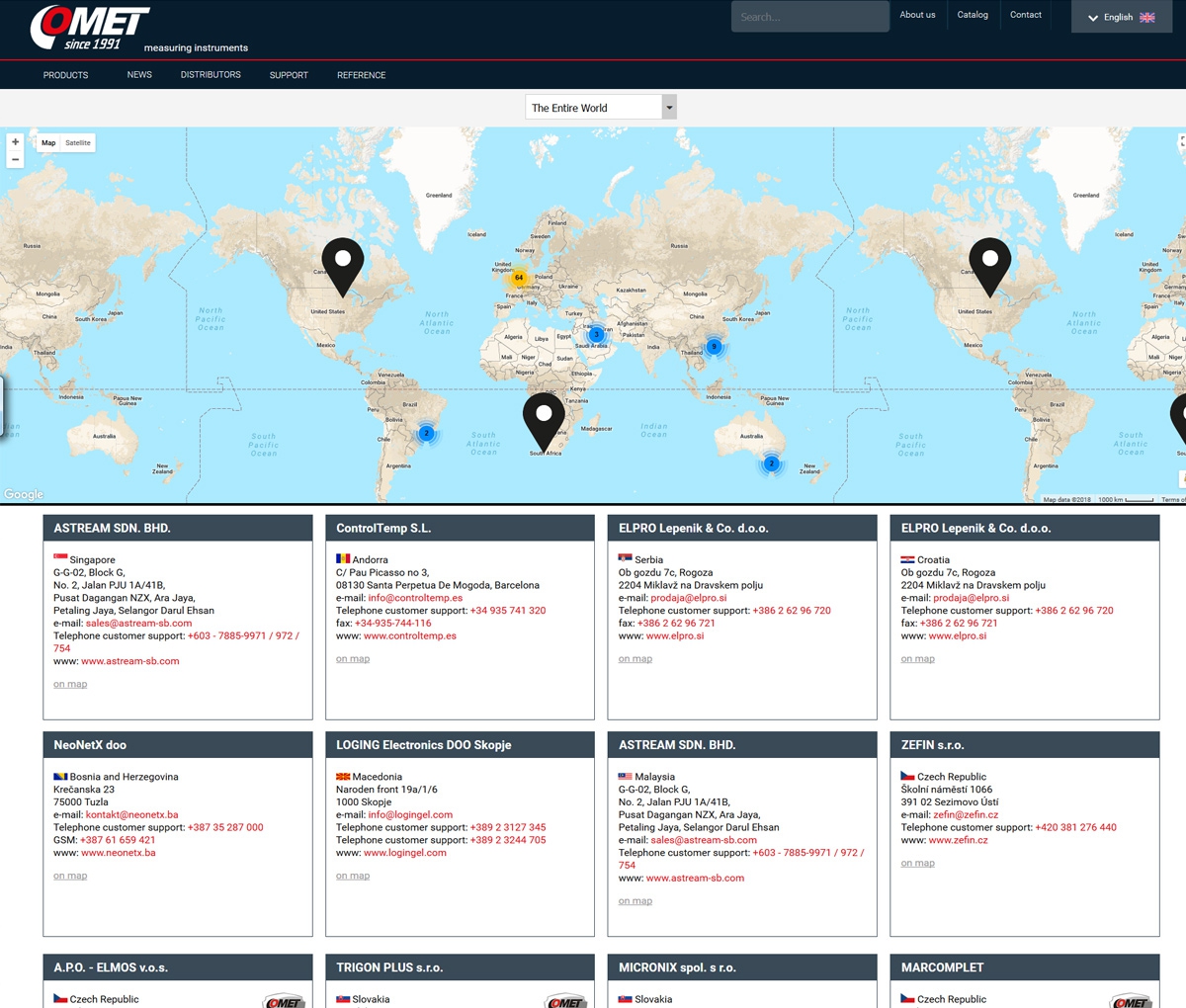This screenshot has width=1186, height=1008.
Task: Show the Singapore ASTREAM card on map
Action: click(70, 685)
